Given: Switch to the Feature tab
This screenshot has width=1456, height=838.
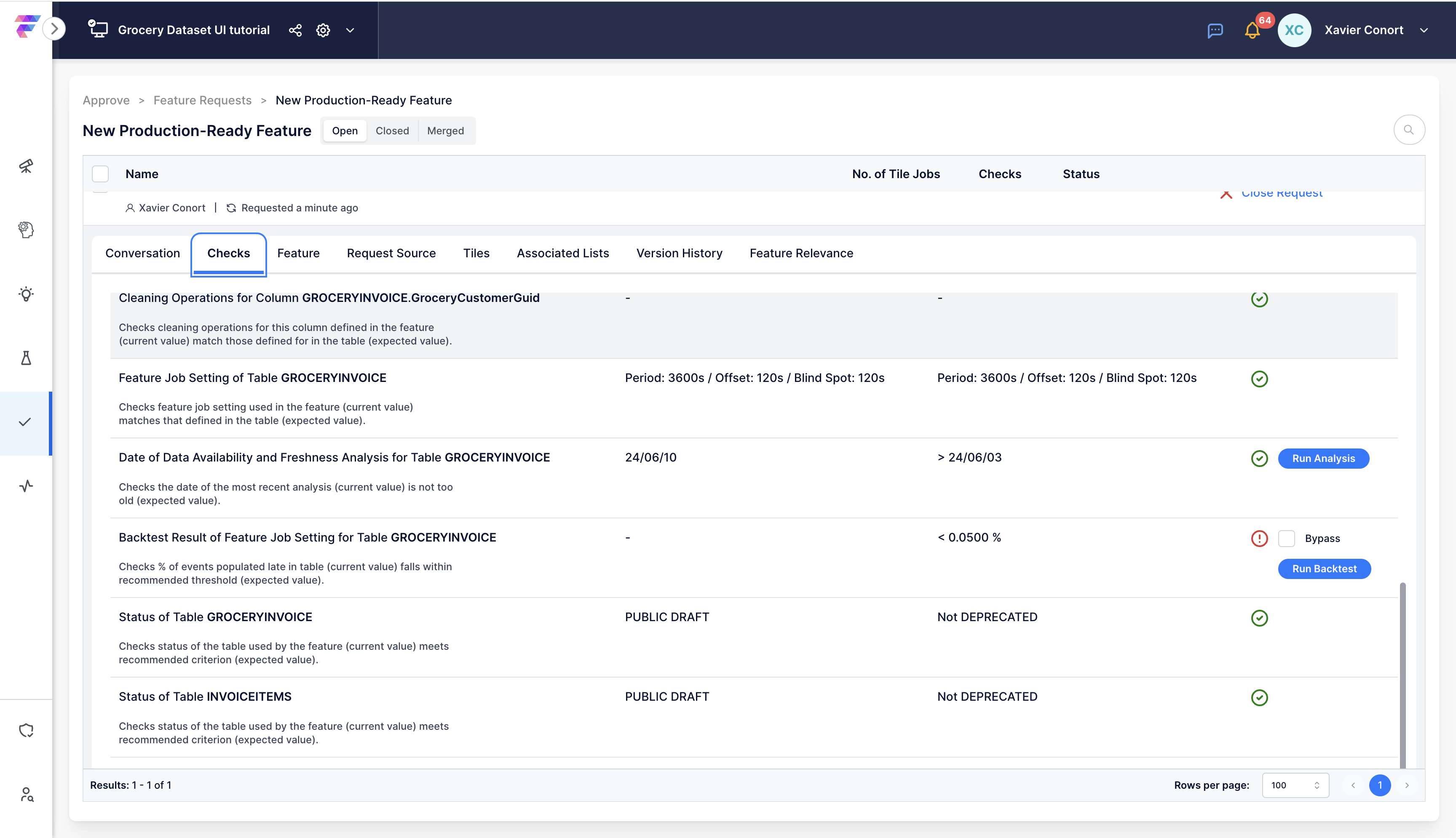Looking at the screenshot, I should tap(298, 253).
